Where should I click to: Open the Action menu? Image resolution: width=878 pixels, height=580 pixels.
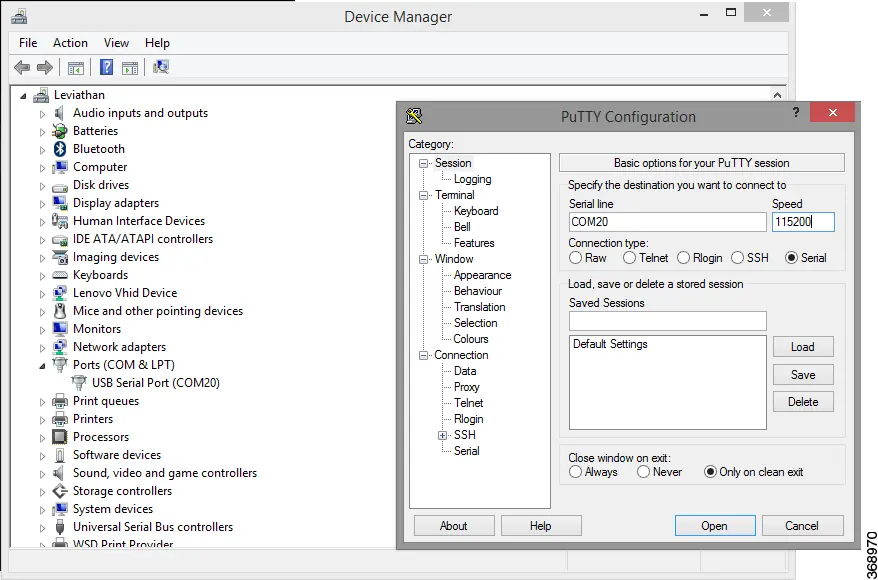(x=70, y=43)
